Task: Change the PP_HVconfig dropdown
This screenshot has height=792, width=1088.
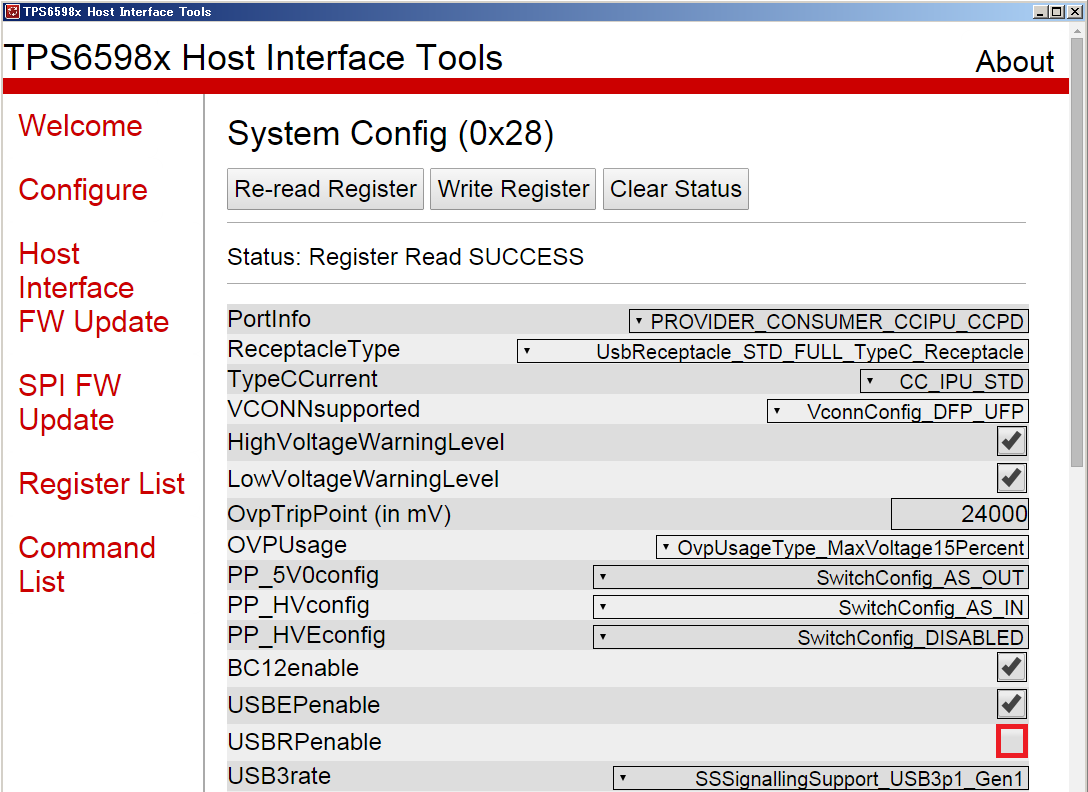Action: click(810, 607)
